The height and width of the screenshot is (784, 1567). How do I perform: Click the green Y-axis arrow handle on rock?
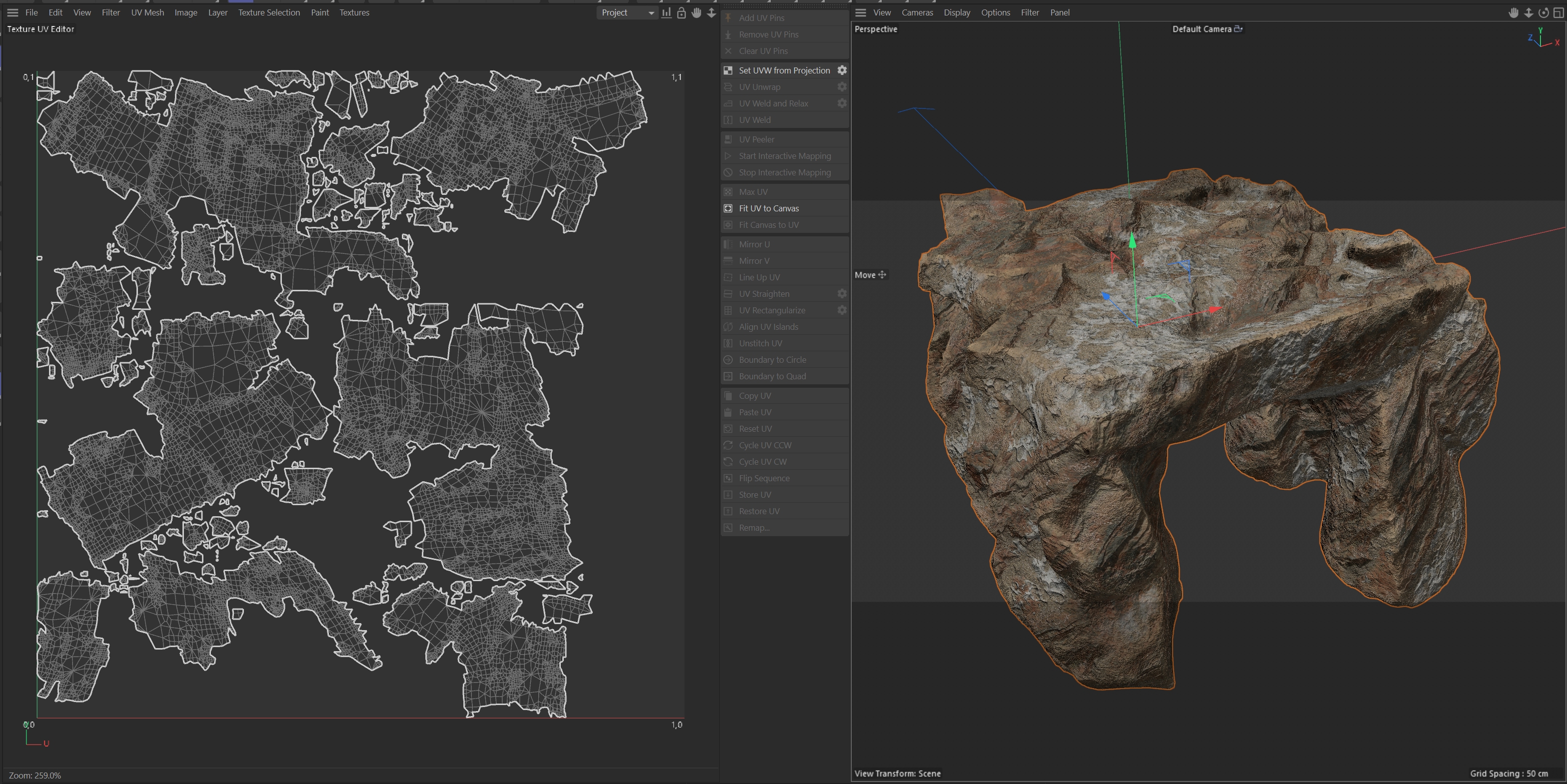click(x=1132, y=241)
